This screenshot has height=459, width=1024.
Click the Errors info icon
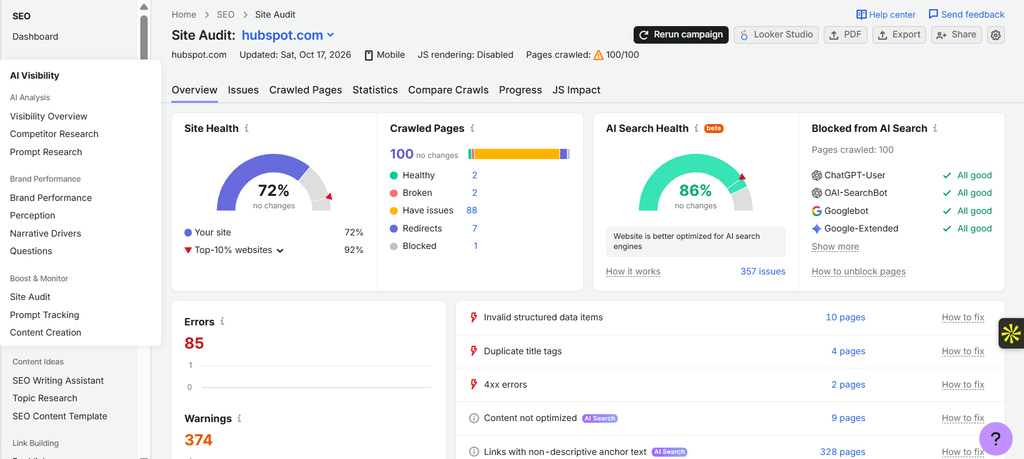(223, 321)
